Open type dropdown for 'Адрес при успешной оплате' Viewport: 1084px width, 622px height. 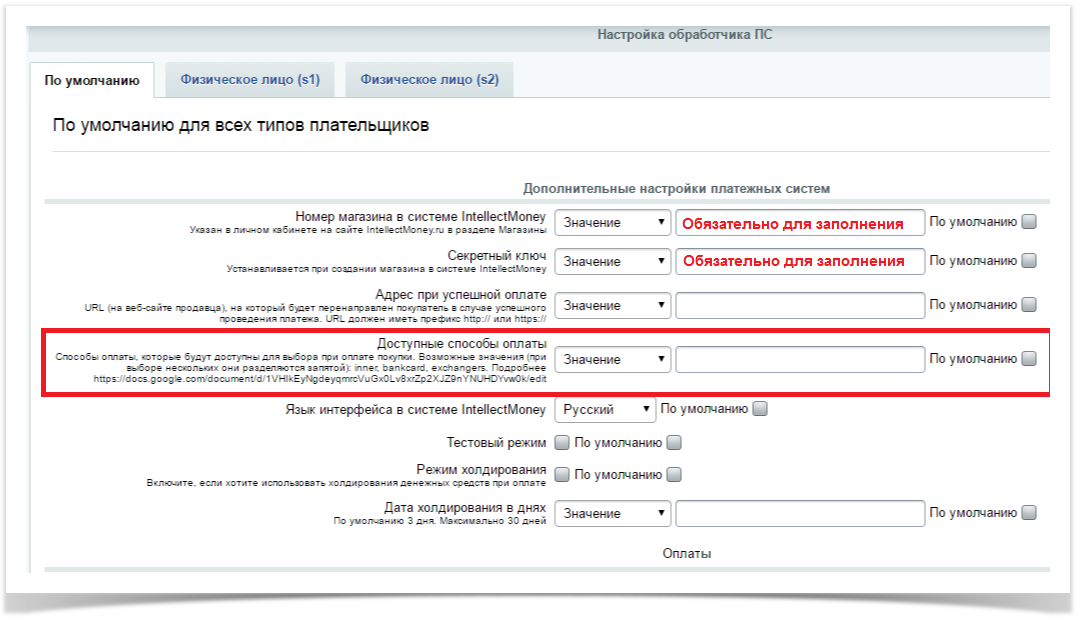612,305
